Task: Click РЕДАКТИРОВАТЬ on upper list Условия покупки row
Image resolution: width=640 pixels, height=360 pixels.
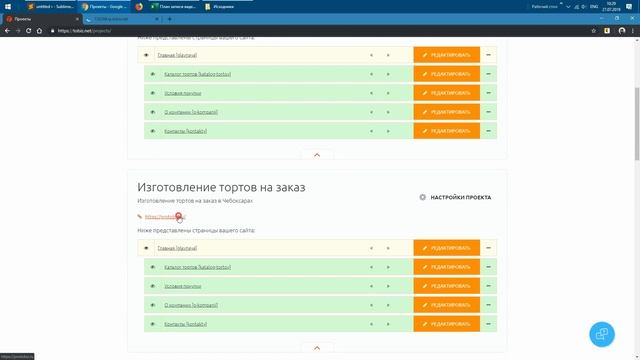Action: click(x=447, y=93)
